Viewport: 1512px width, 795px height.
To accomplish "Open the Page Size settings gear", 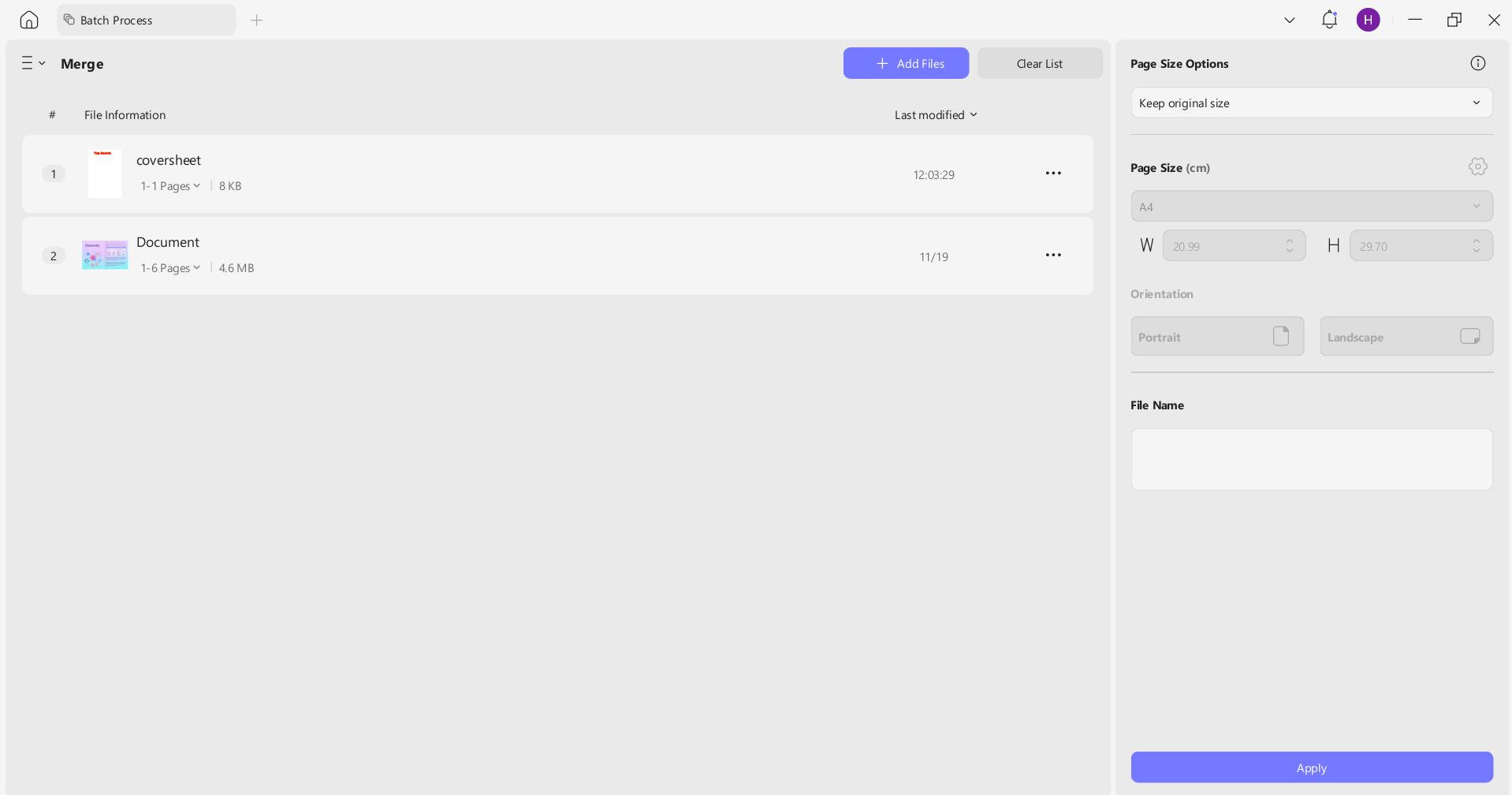I will coord(1478,166).
